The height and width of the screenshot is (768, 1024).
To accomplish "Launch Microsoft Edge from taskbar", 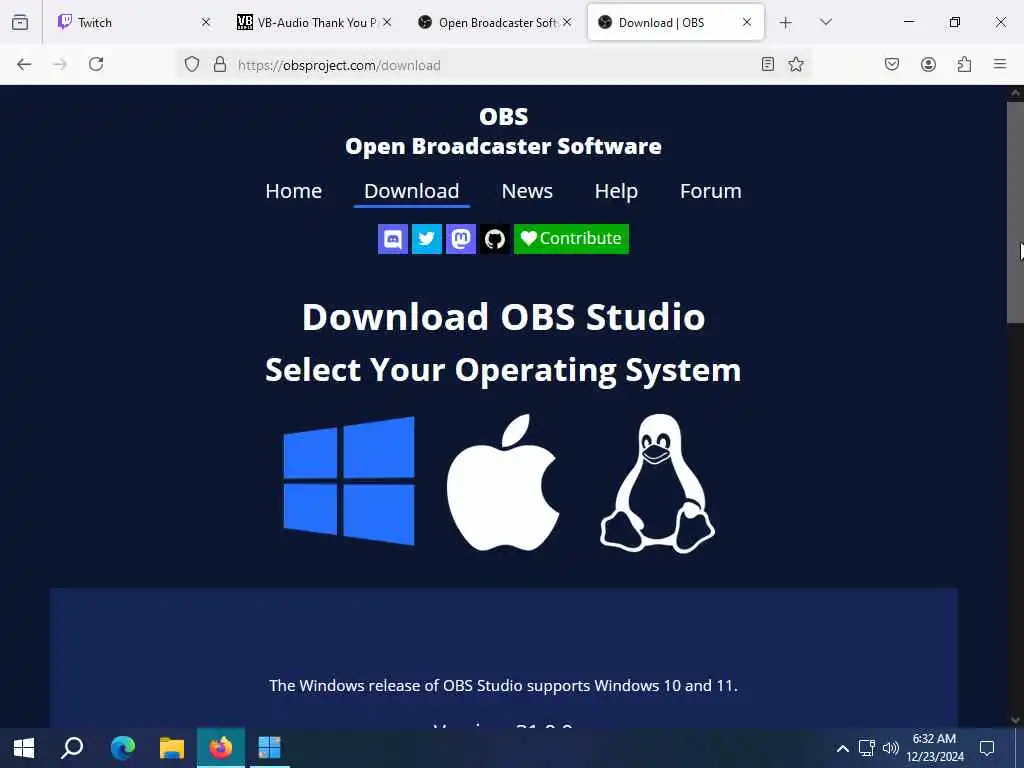I will click(x=123, y=748).
